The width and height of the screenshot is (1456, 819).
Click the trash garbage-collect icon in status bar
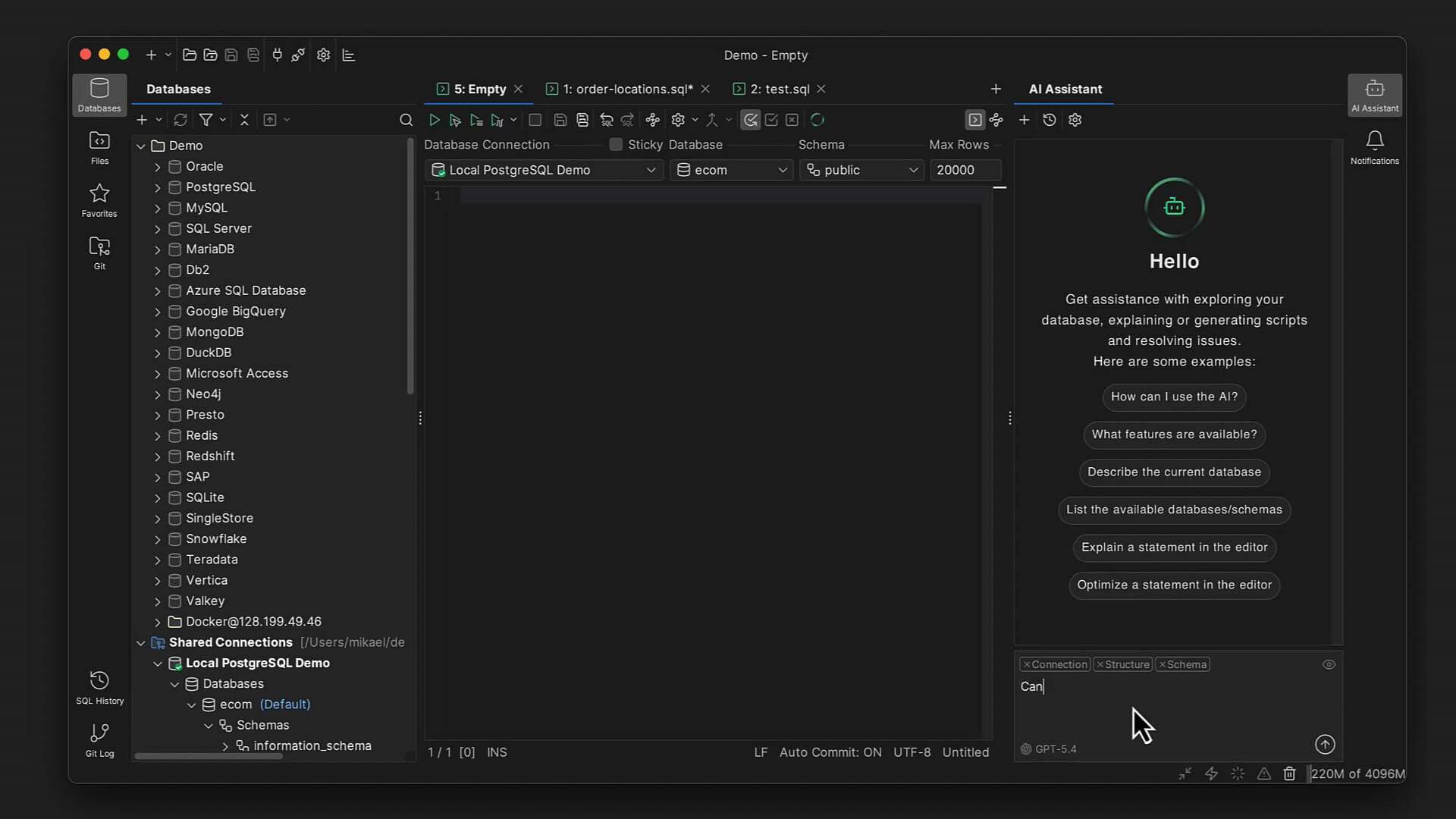click(1289, 773)
